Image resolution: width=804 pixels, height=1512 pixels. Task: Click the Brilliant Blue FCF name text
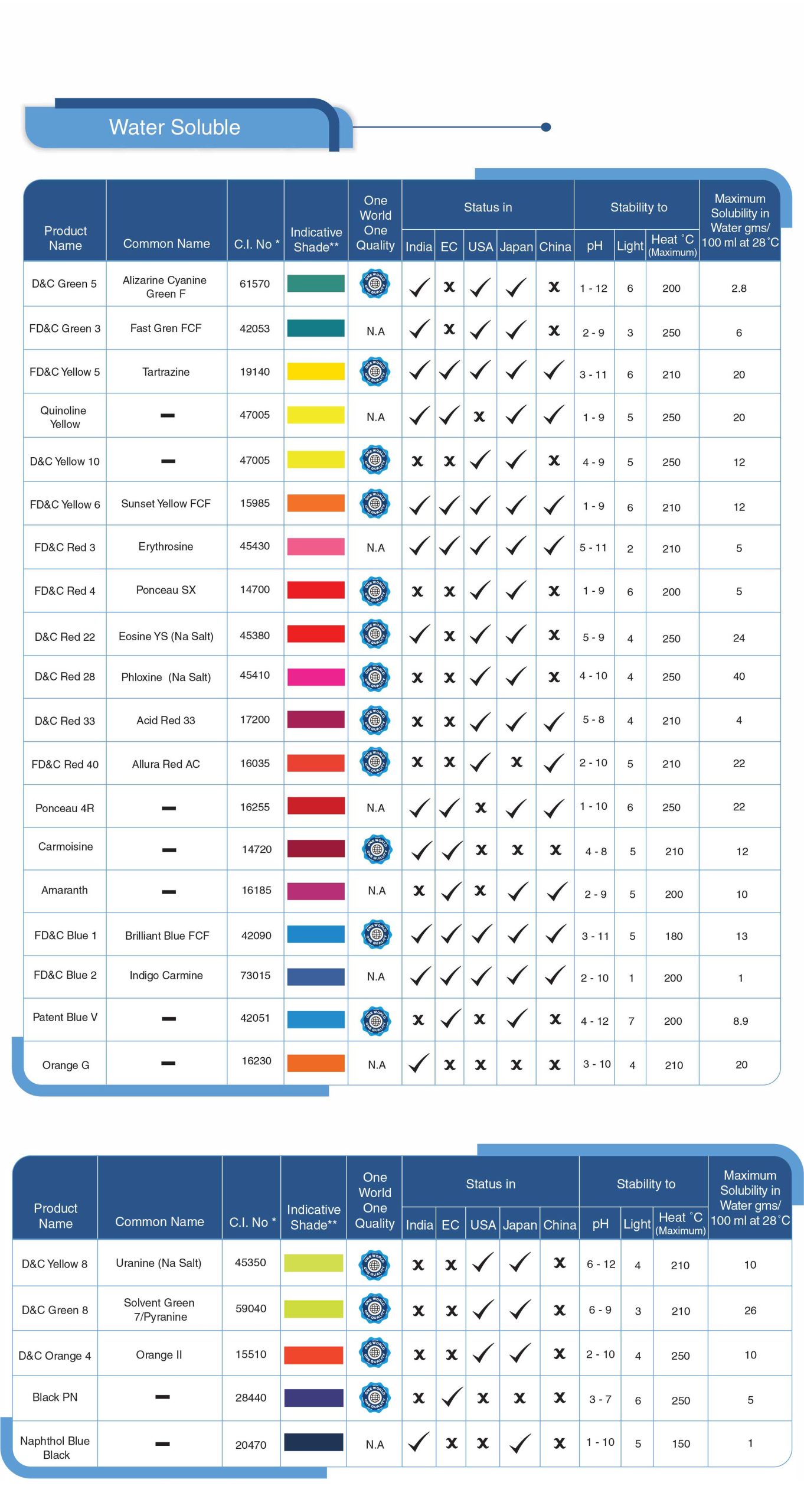(167, 936)
